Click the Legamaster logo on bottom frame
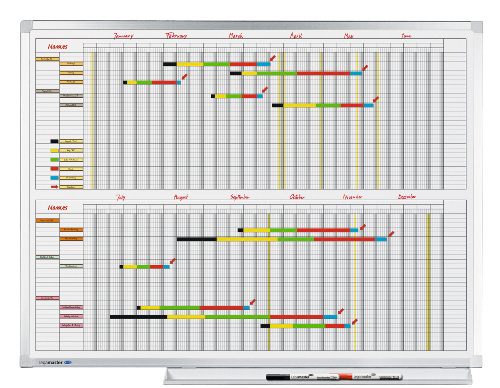500x388 pixels. click(55, 362)
